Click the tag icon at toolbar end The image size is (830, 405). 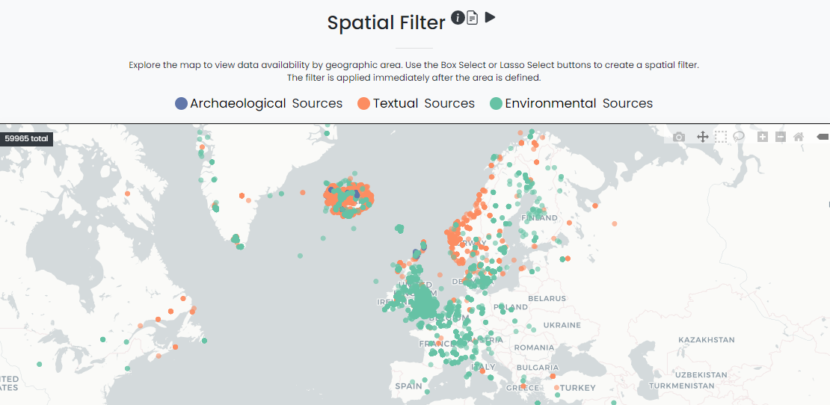(x=822, y=136)
